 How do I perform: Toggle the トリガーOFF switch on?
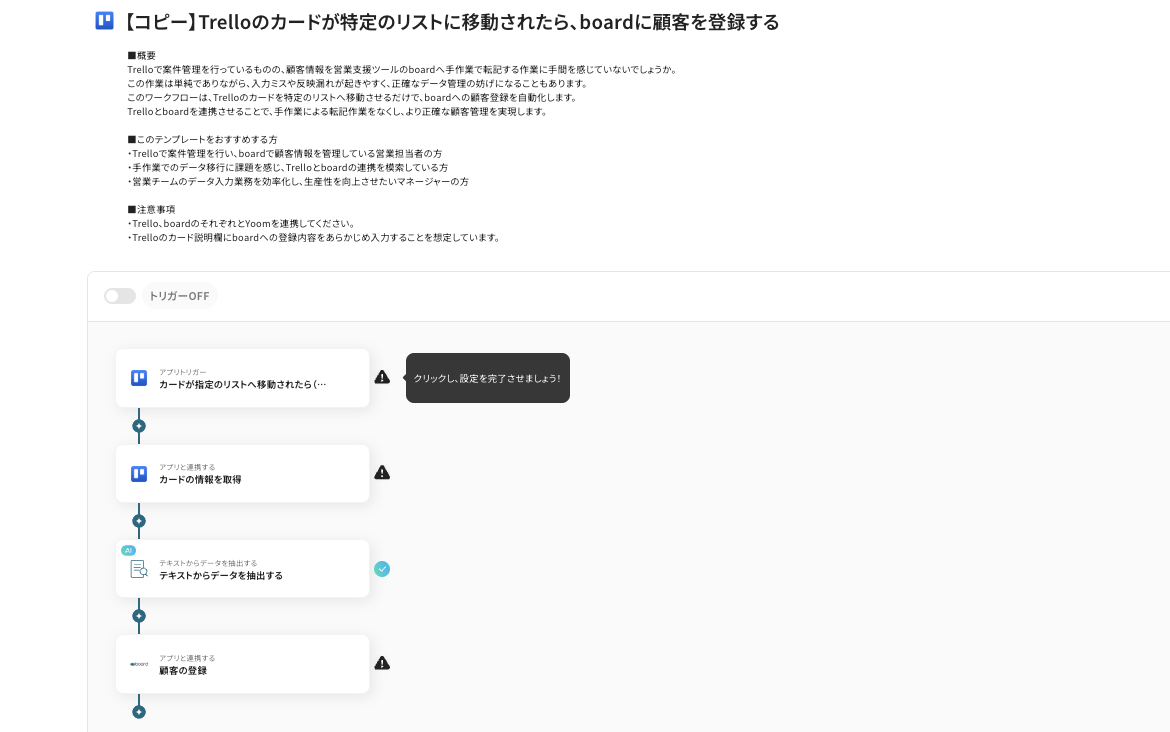pyautogui.click(x=119, y=296)
